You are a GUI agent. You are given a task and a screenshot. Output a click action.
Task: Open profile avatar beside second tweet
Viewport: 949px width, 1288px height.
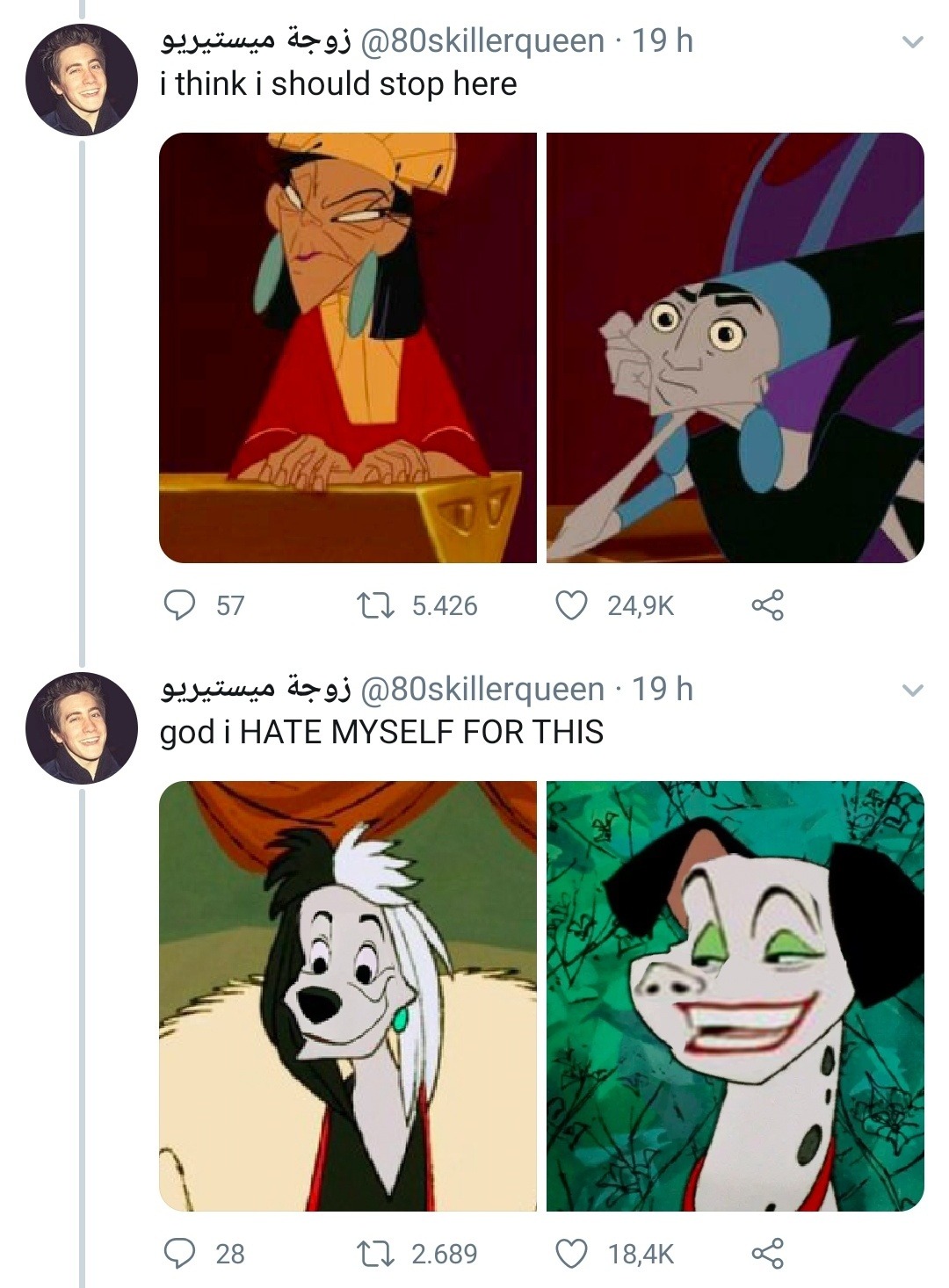coord(81,728)
